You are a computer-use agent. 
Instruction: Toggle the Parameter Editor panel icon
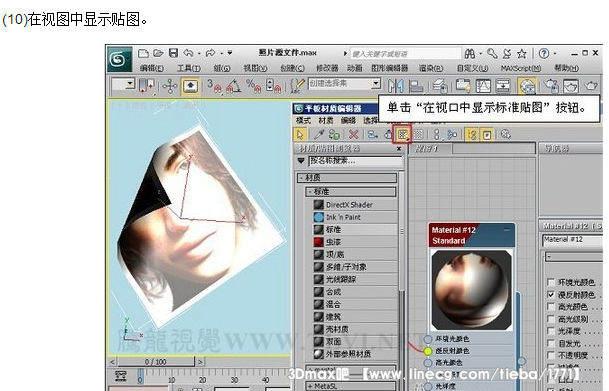point(486,134)
